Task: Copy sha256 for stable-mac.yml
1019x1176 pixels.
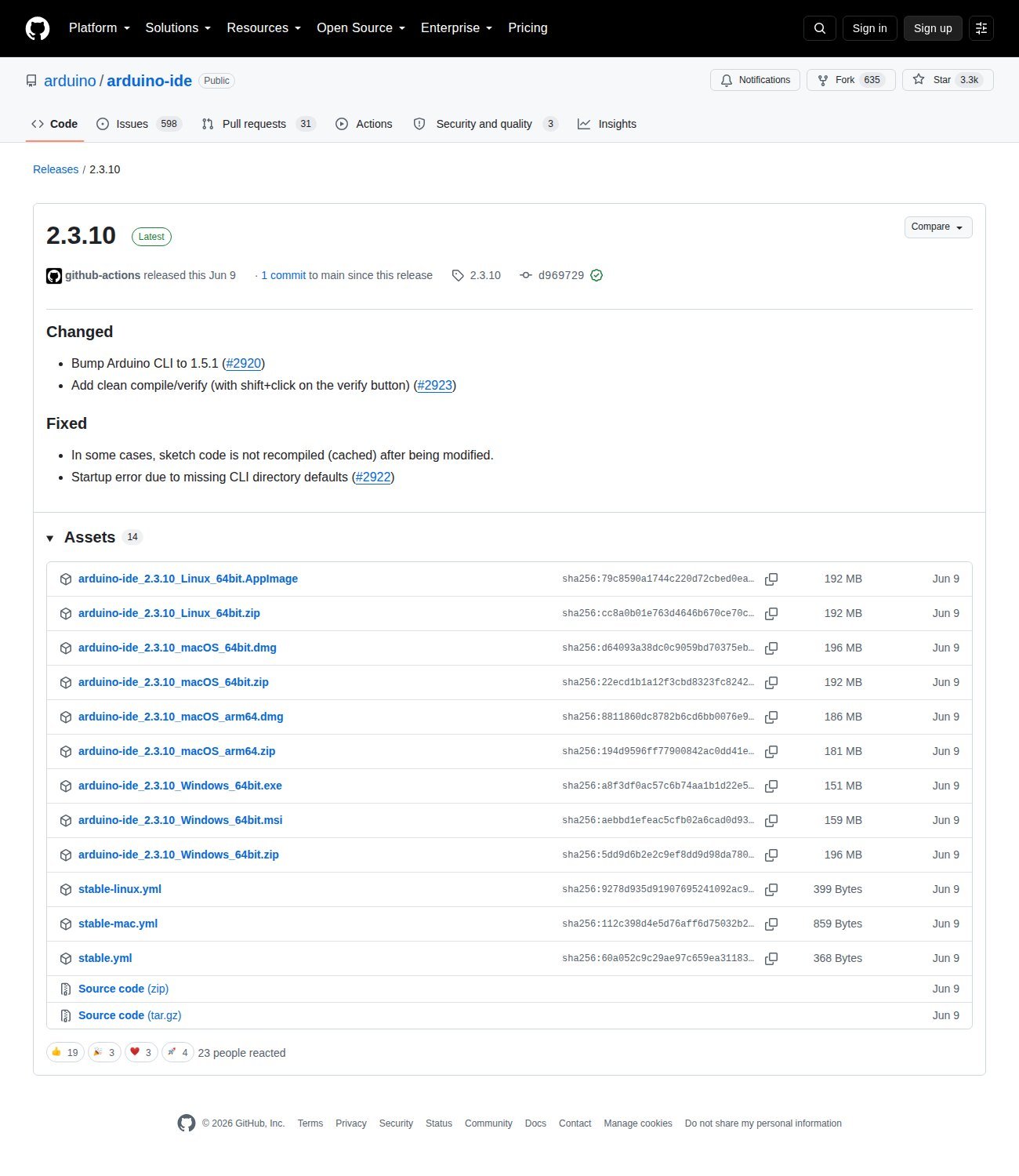Action: click(x=771, y=924)
